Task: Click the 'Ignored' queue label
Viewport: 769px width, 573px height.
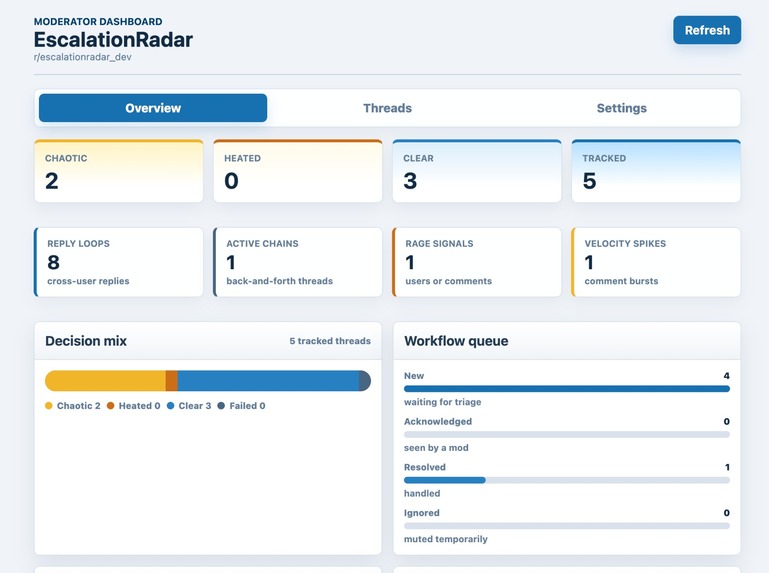Action: pyautogui.click(x=422, y=513)
